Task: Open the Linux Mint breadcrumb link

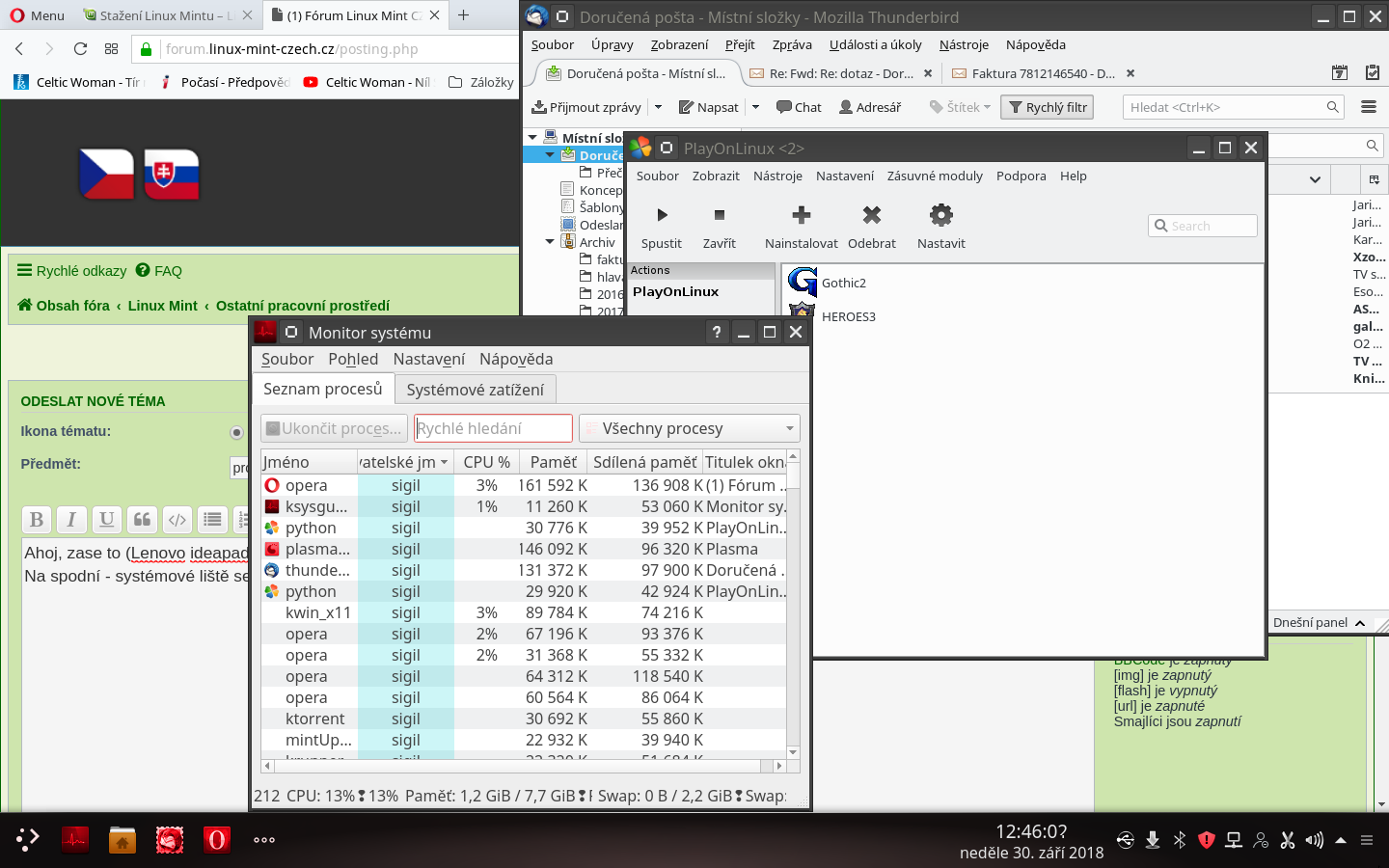Action: (x=162, y=306)
